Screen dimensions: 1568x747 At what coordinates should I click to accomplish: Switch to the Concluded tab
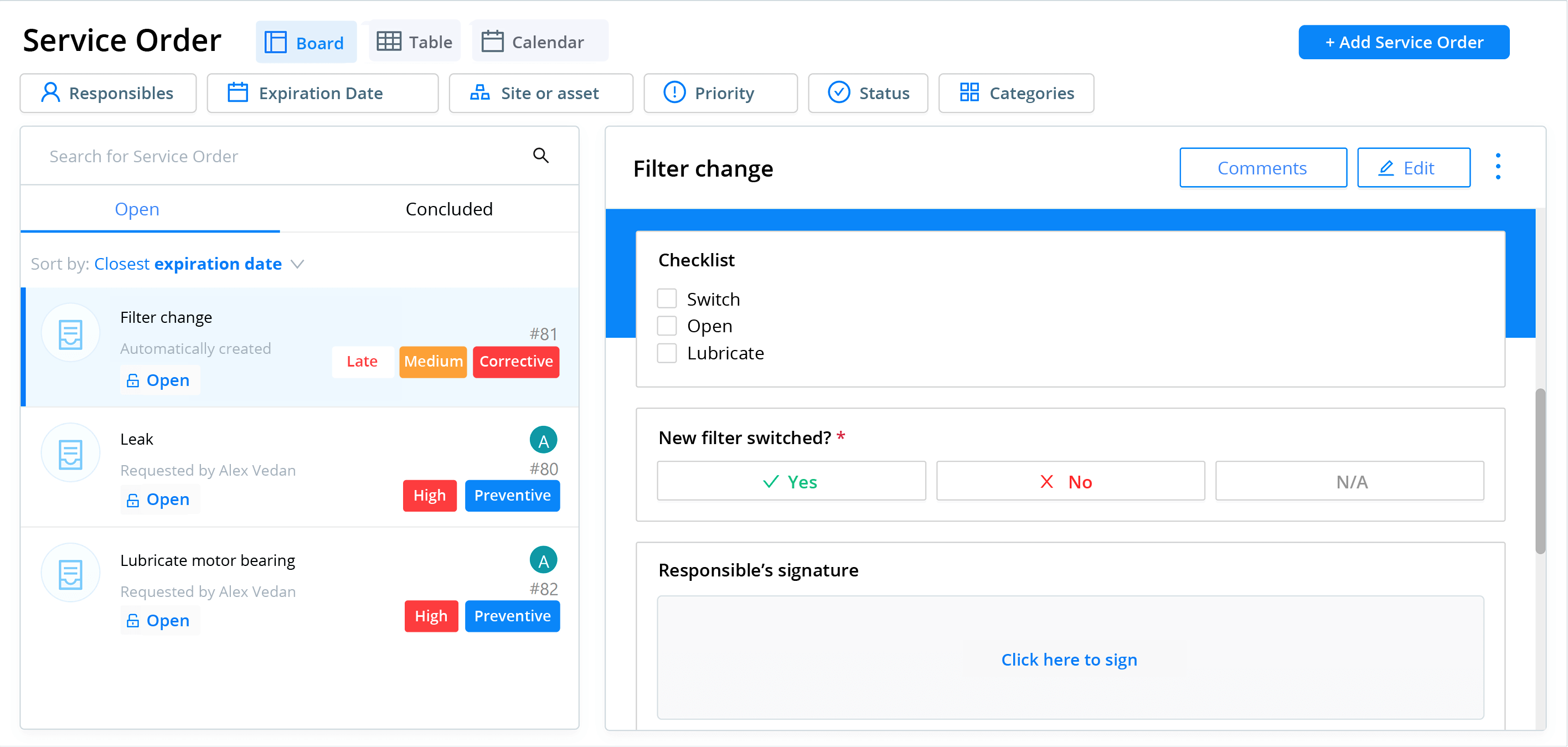click(448, 209)
